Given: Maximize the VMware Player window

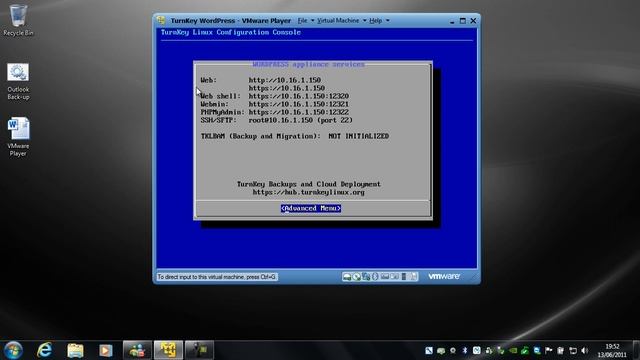Looking at the screenshot, I should 462,20.
